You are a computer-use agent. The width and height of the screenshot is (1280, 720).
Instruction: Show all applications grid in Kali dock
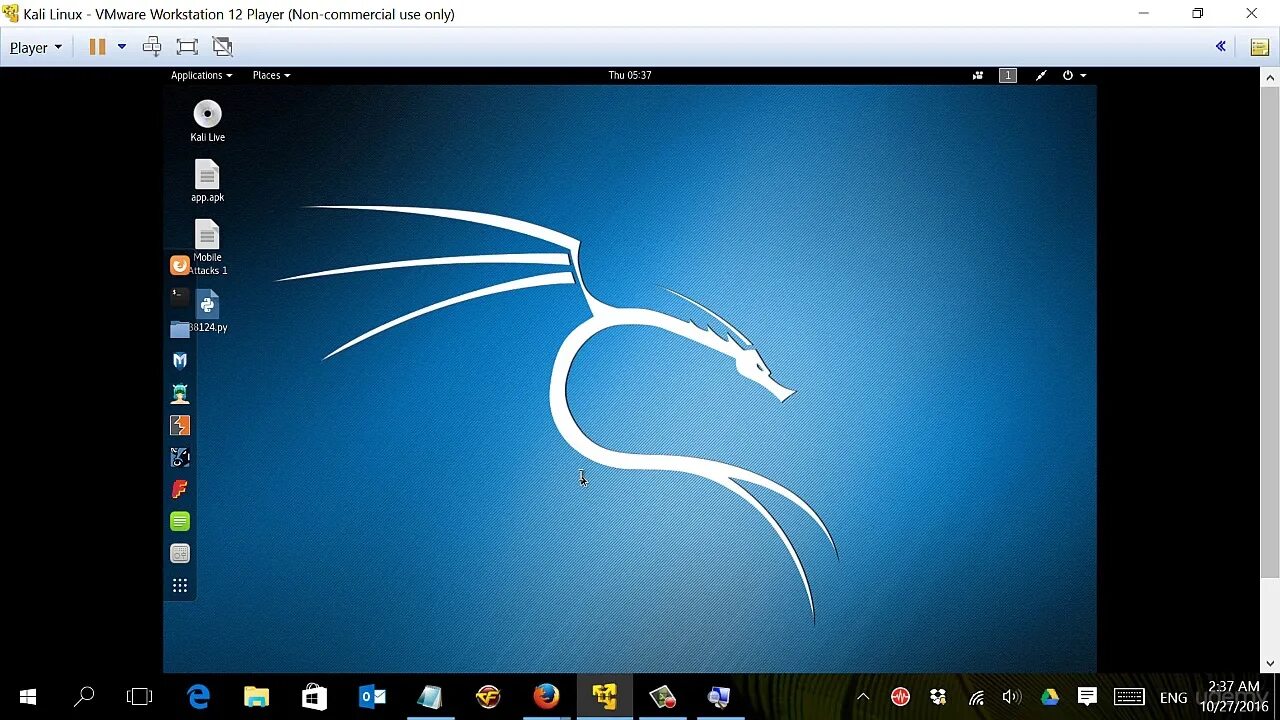pos(180,586)
